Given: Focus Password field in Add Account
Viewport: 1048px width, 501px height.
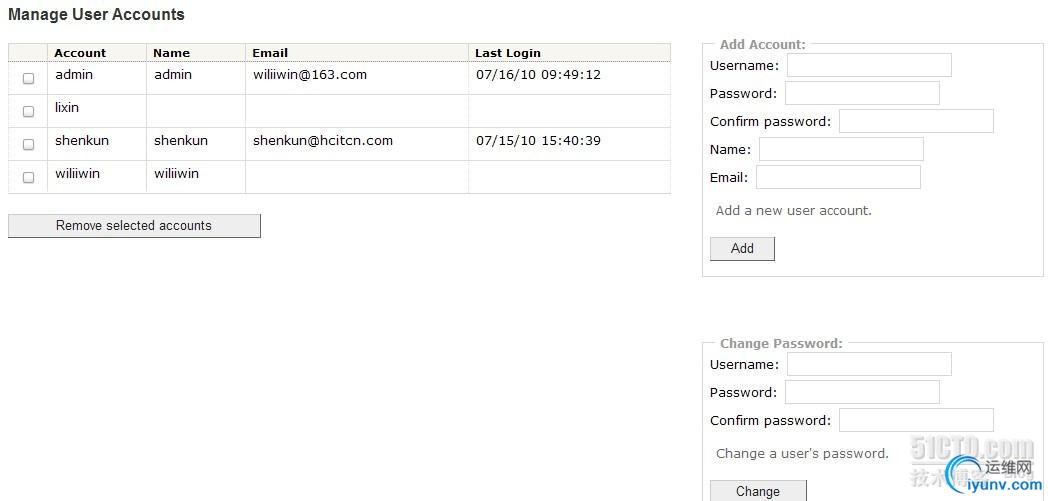Looking at the screenshot, I should click(x=862, y=94).
